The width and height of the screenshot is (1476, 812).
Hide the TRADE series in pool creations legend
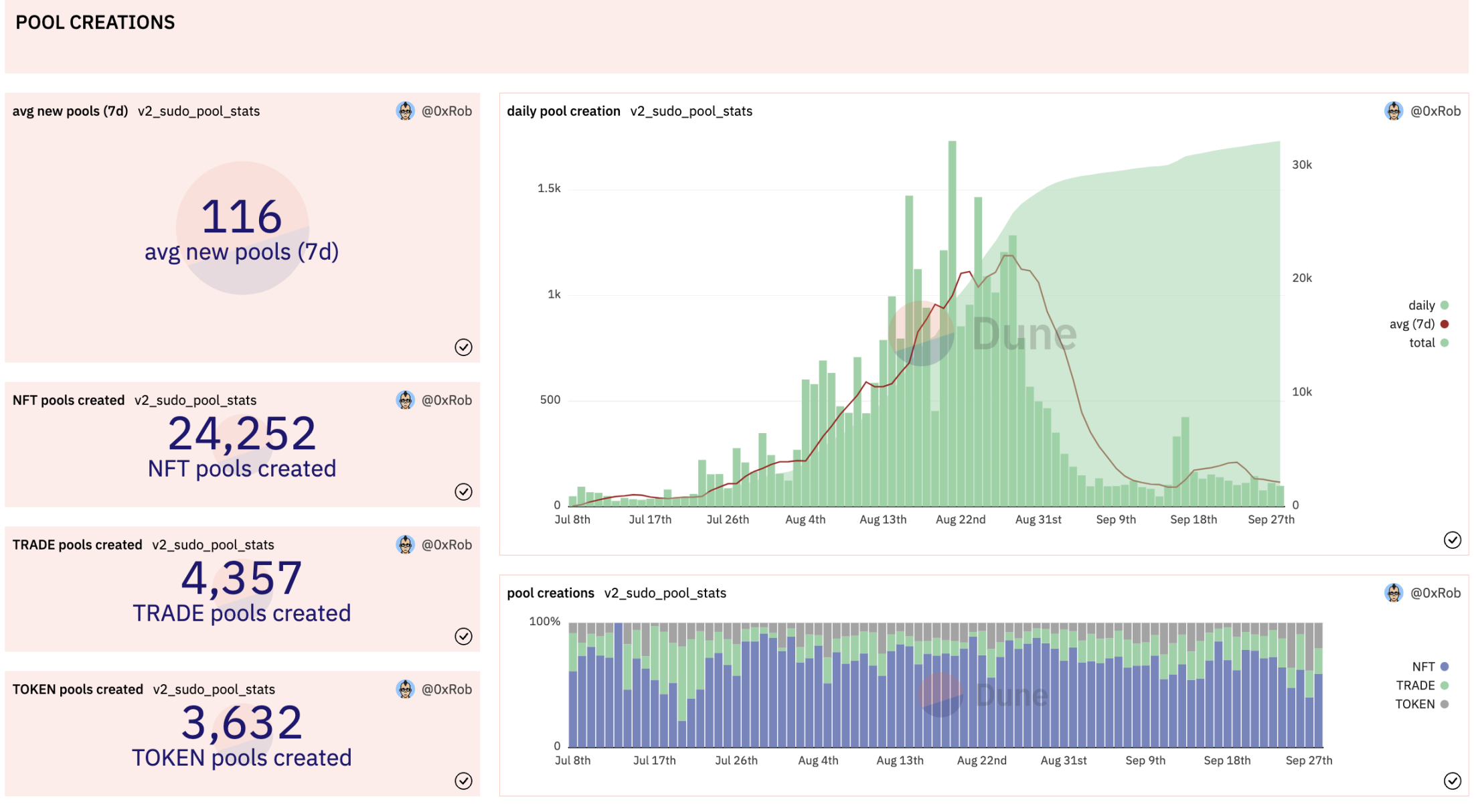[1415, 685]
